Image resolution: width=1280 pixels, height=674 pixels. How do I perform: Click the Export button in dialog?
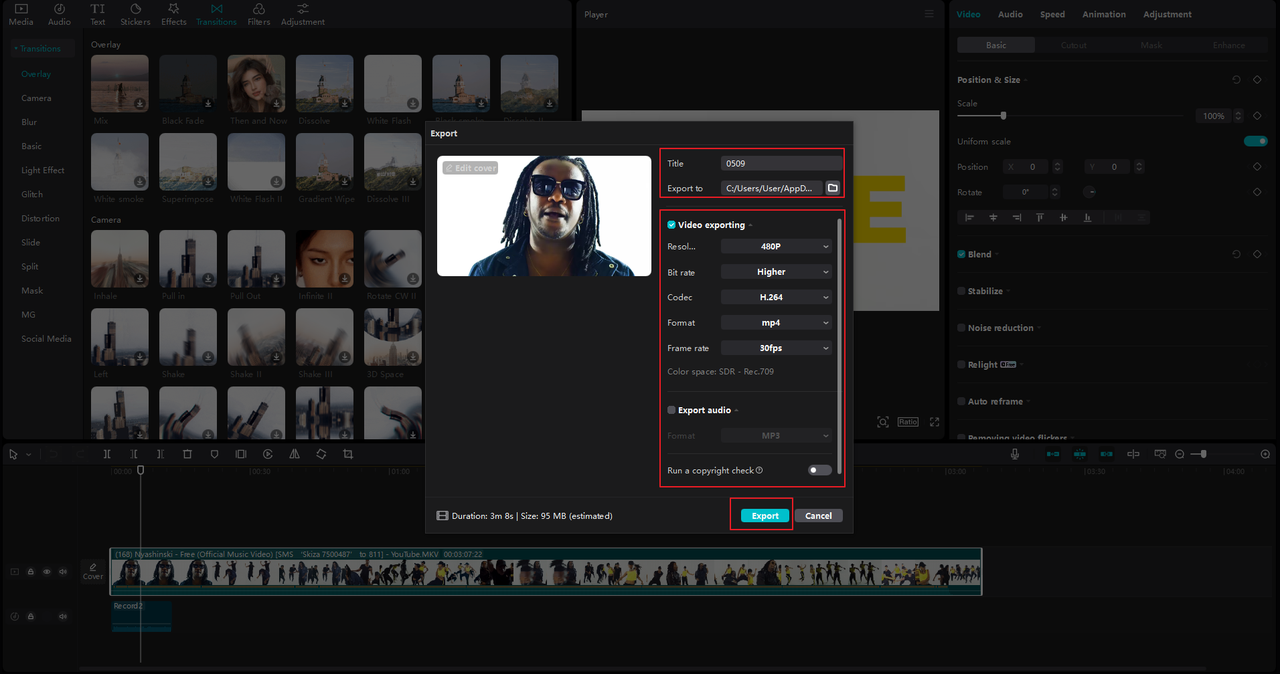tap(765, 516)
